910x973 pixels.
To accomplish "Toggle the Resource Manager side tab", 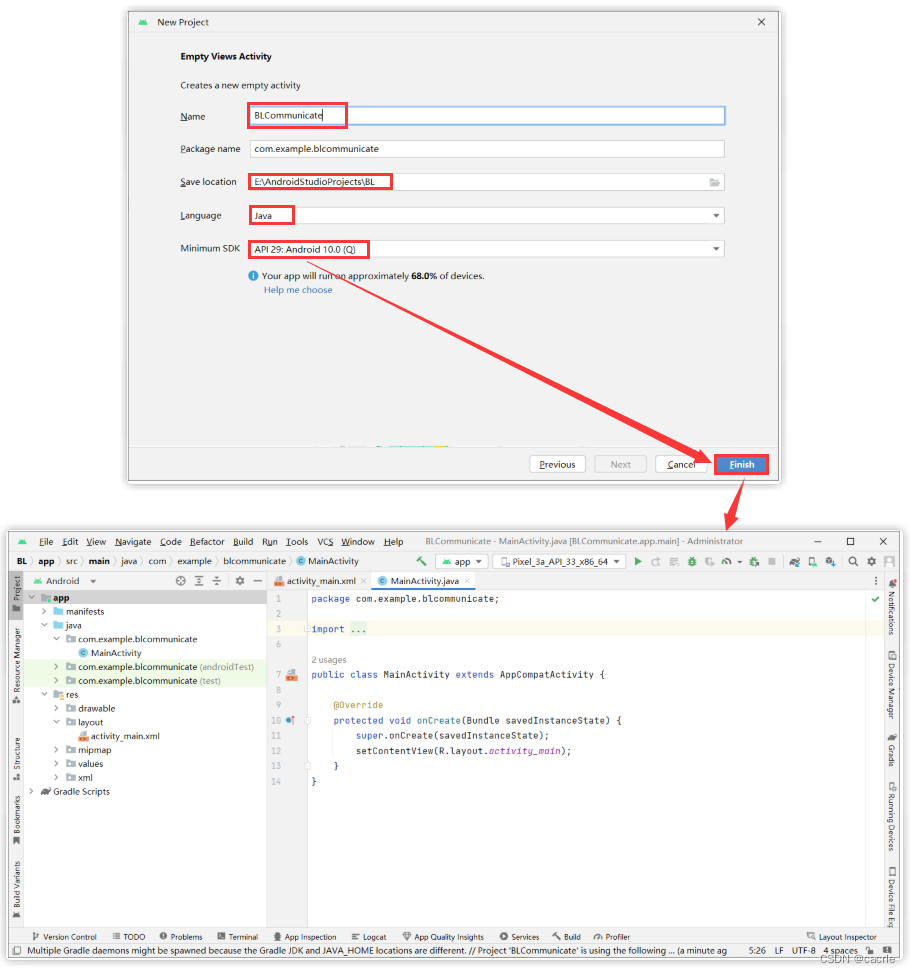I will (17, 665).
